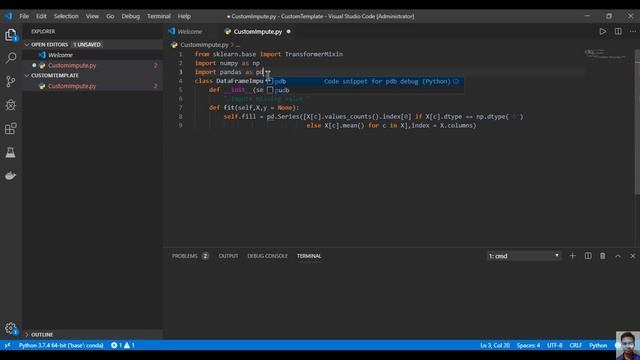Click the remote window status bar icon
The width and height of the screenshot is (640, 360).
pyautogui.click(x=7, y=345)
